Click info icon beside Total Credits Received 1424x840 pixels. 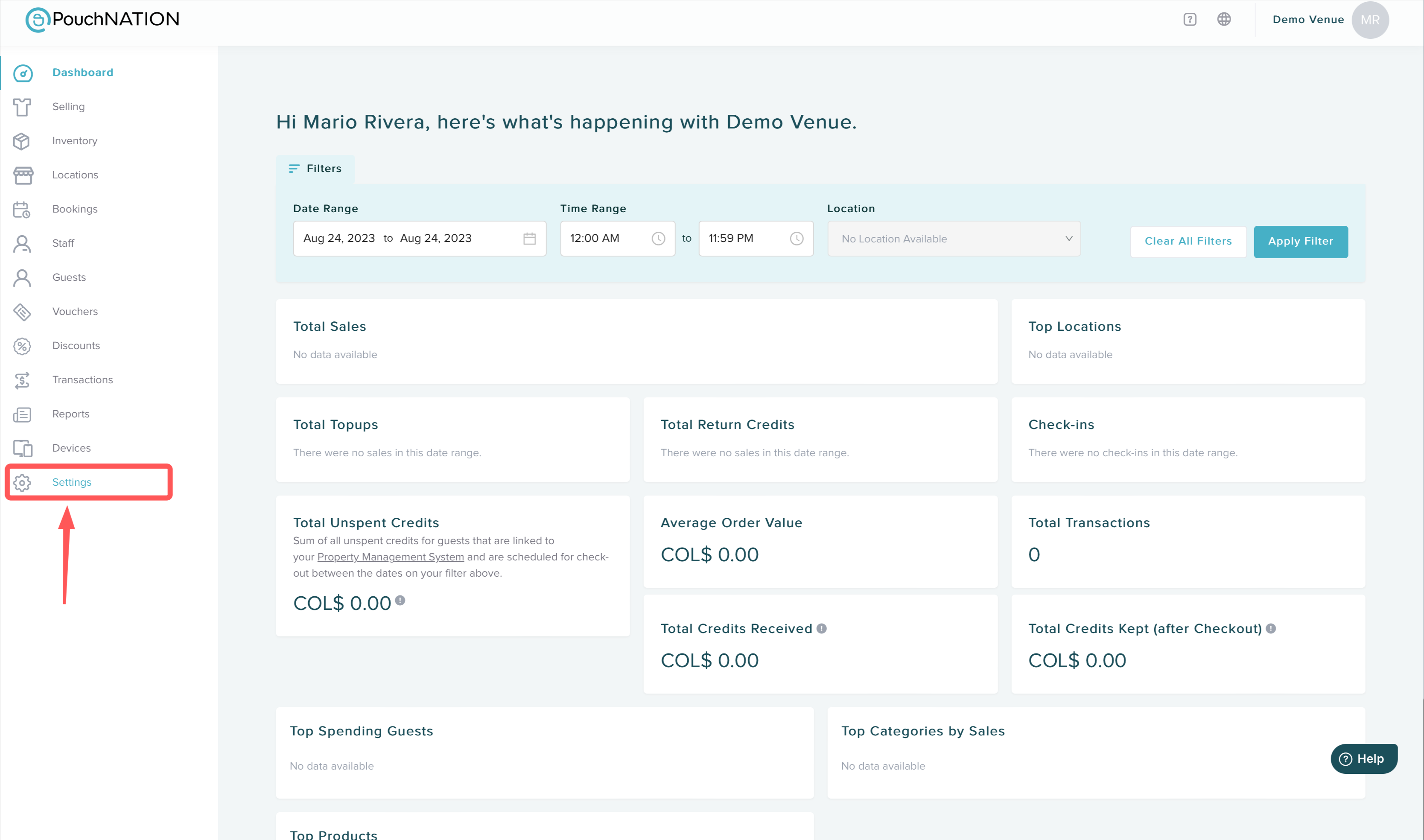[821, 628]
